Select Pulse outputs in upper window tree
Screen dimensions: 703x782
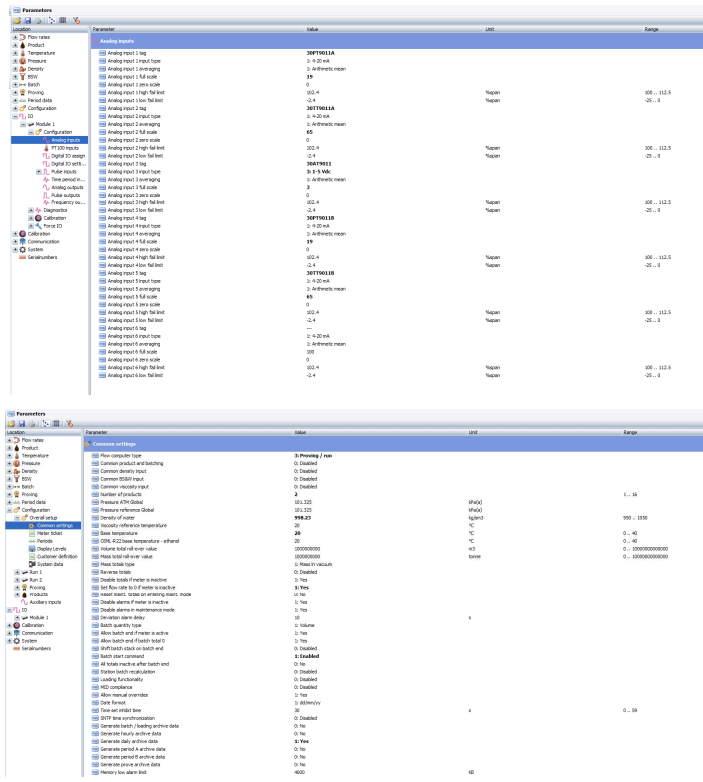(x=65, y=195)
